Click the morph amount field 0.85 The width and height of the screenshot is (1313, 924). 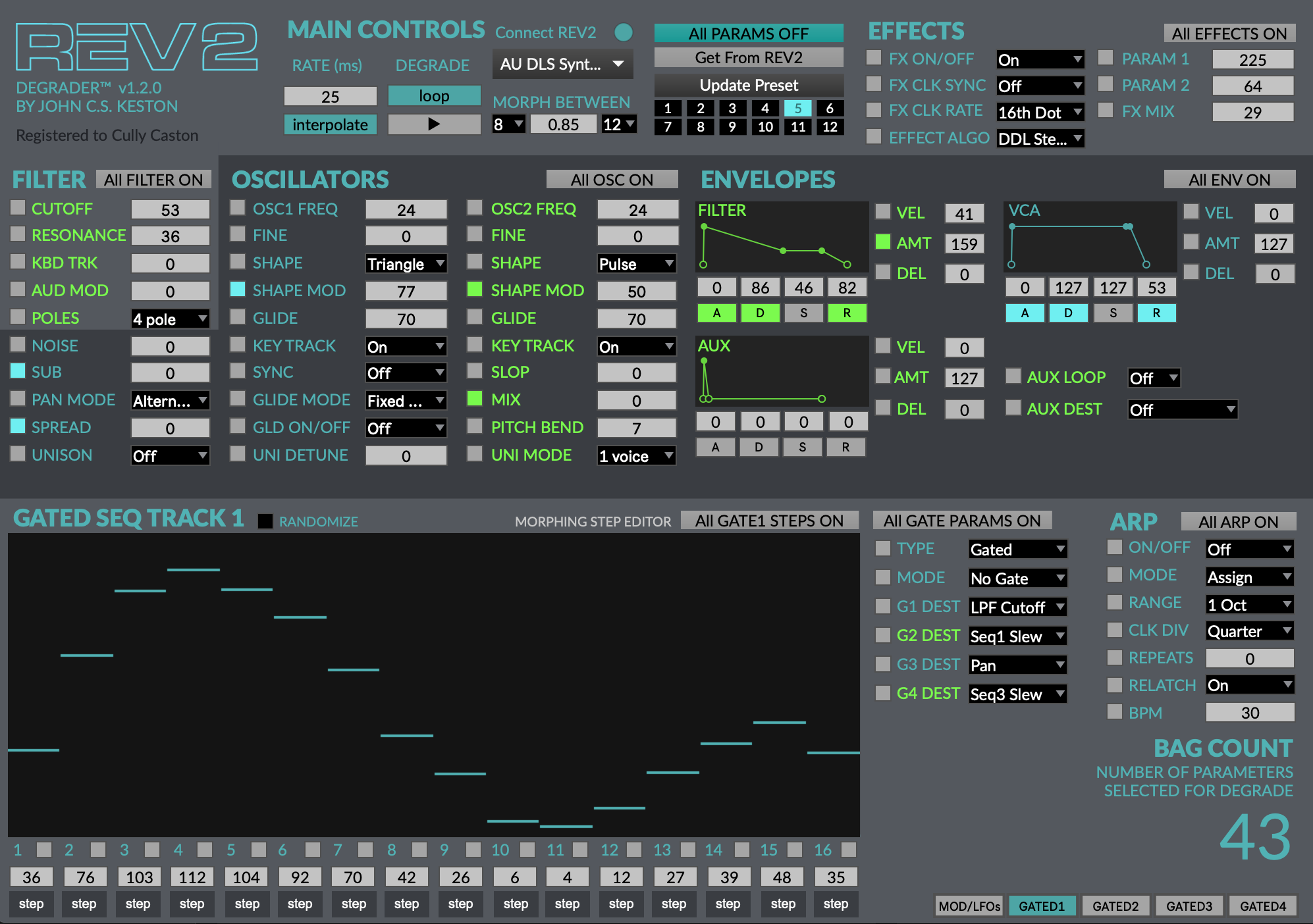coord(563,124)
